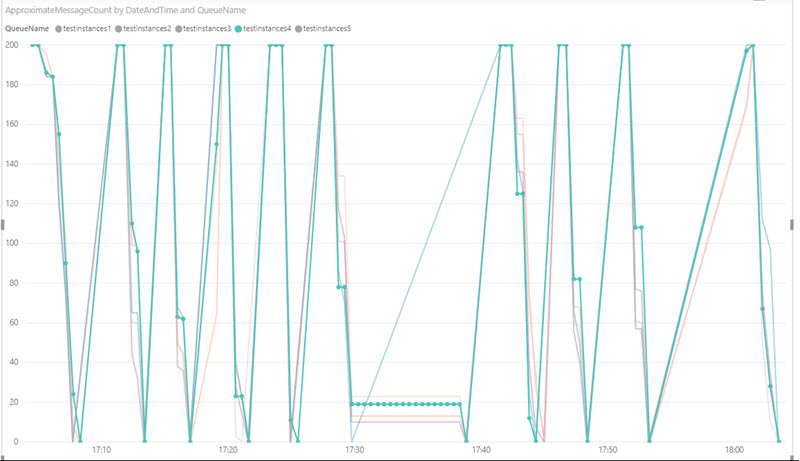
Task: Click the 17:20 x-axis time label
Action: pos(228,451)
